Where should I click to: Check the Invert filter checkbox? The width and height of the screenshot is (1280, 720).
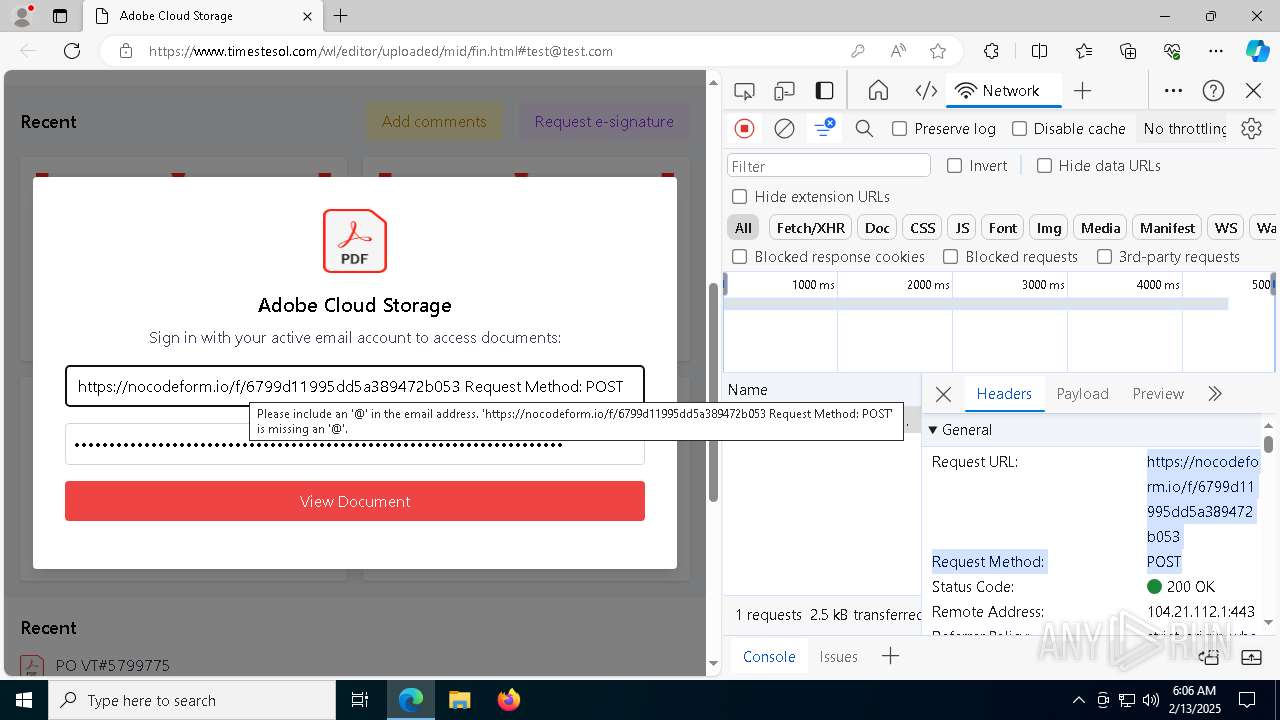click(954, 166)
